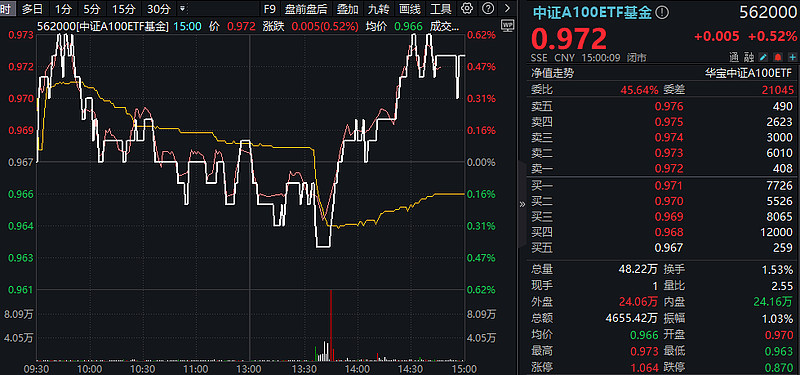
Task: Click the 卖二 volume 6010
Action: pyautogui.click(x=780, y=153)
